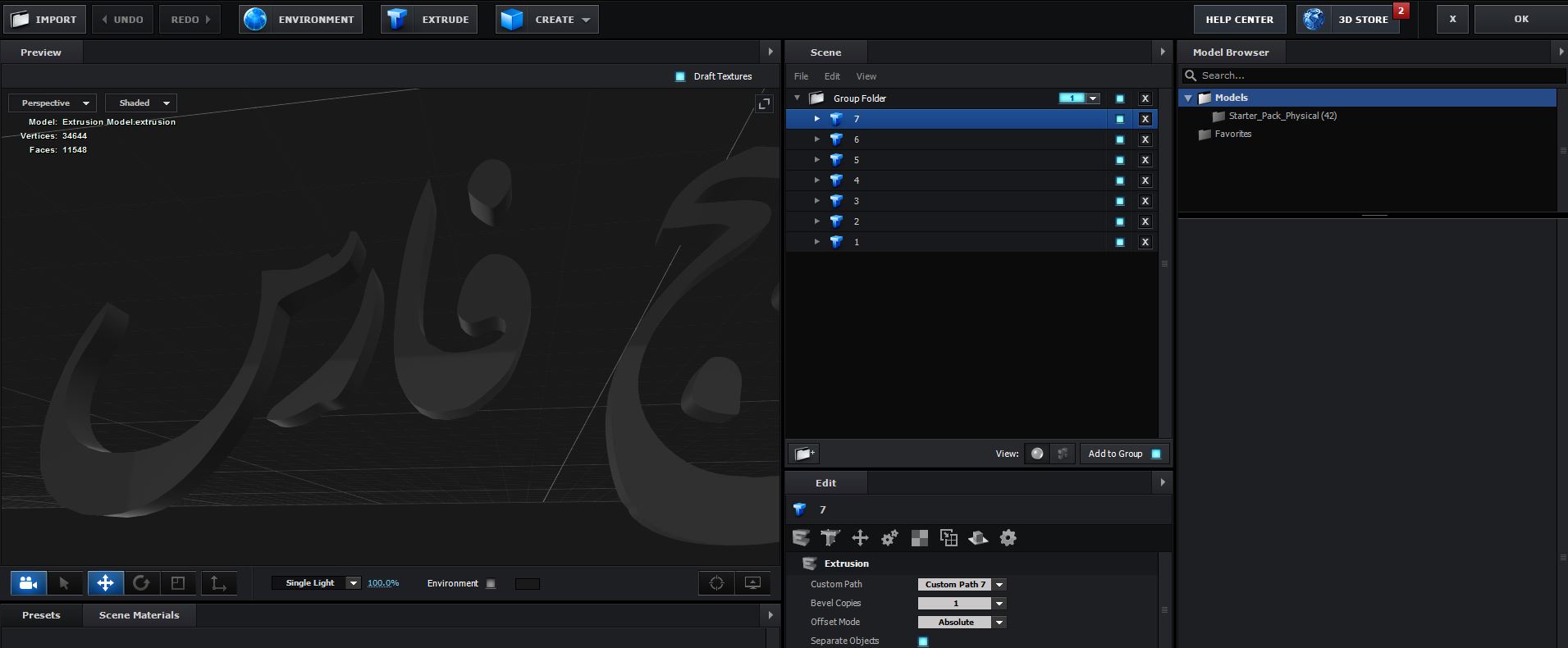Click the monitor display icon in preview
1568x648 pixels.
click(752, 583)
